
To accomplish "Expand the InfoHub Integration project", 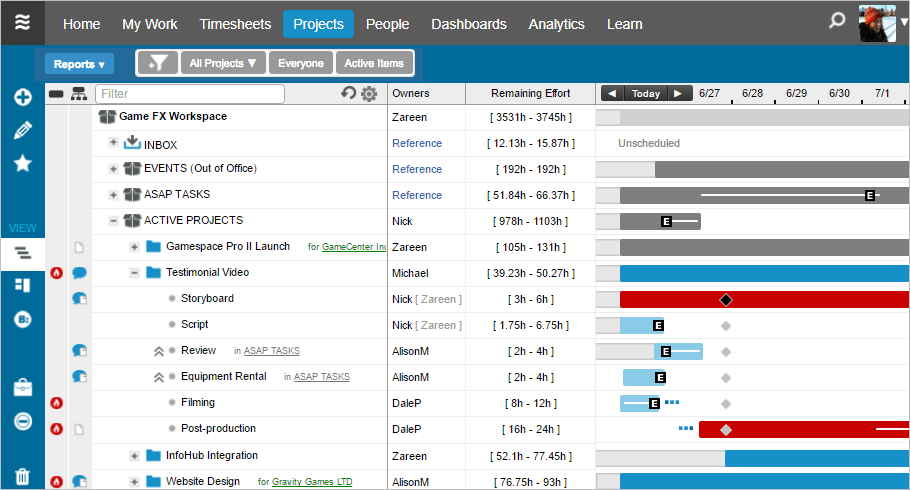I will [134, 456].
